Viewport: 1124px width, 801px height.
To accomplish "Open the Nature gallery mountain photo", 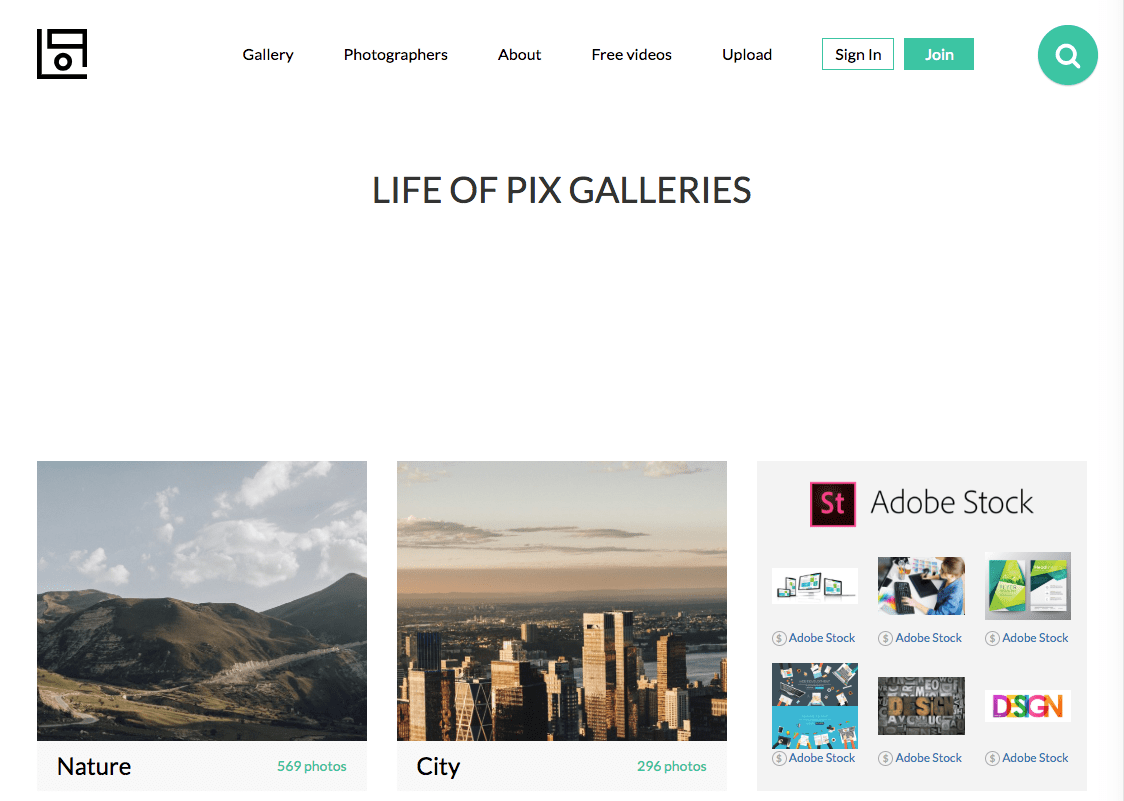I will point(202,601).
